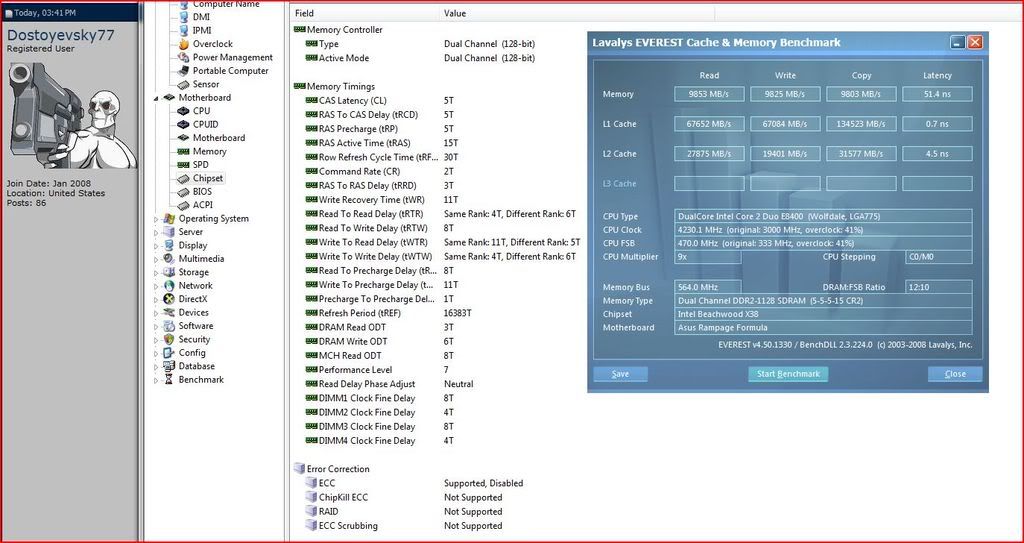
Task: Expand the Security tree node arrow
Action: [156, 340]
